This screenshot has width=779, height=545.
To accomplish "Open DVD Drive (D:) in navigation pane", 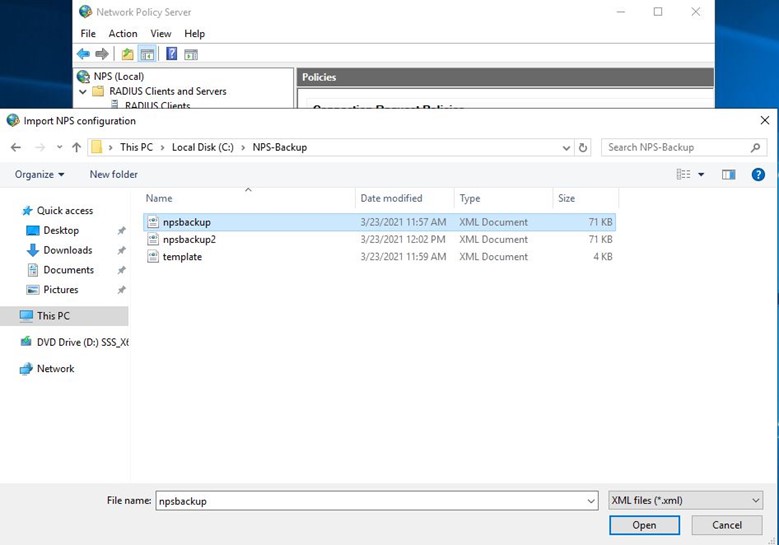I will point(74,342).
